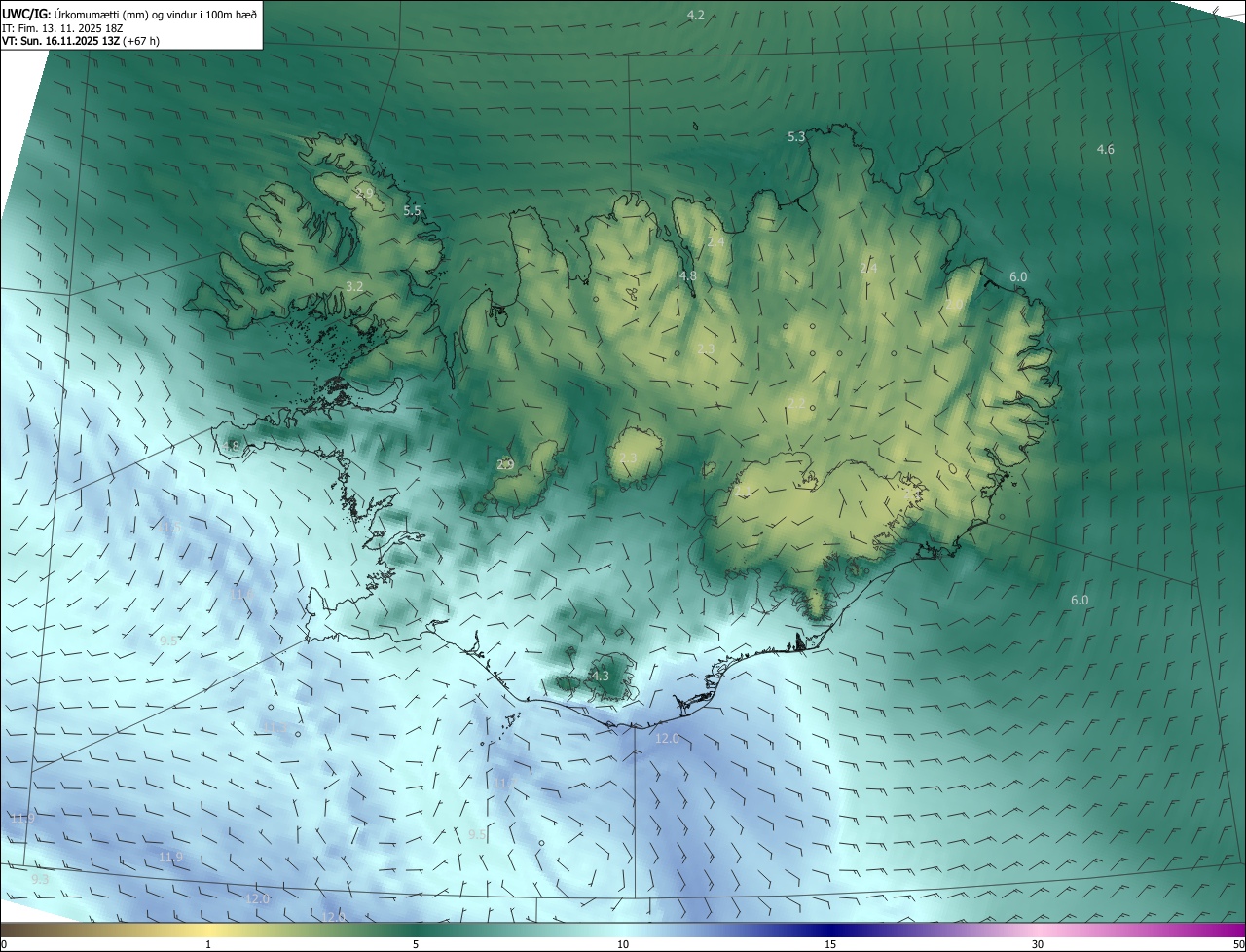Click the 15 tick label on the scale
The height and width of the screenshot is (952, 1246).
pyautogui.click(x=830, y=944)
